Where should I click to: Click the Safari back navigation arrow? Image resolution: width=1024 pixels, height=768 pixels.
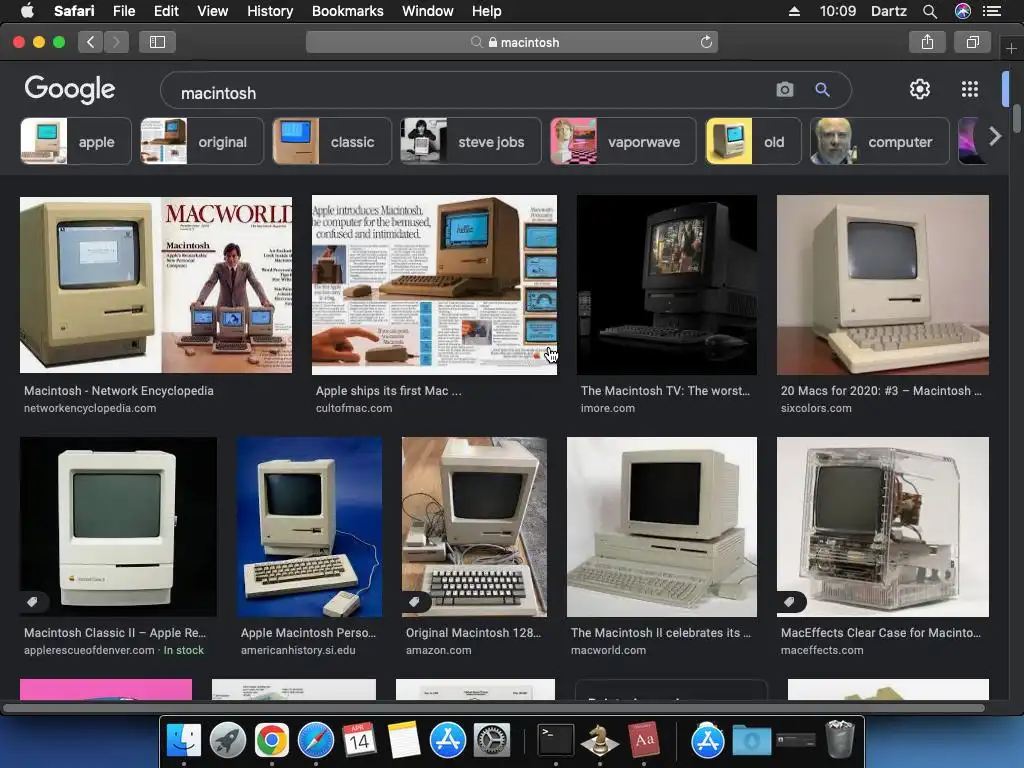point(91,42)
